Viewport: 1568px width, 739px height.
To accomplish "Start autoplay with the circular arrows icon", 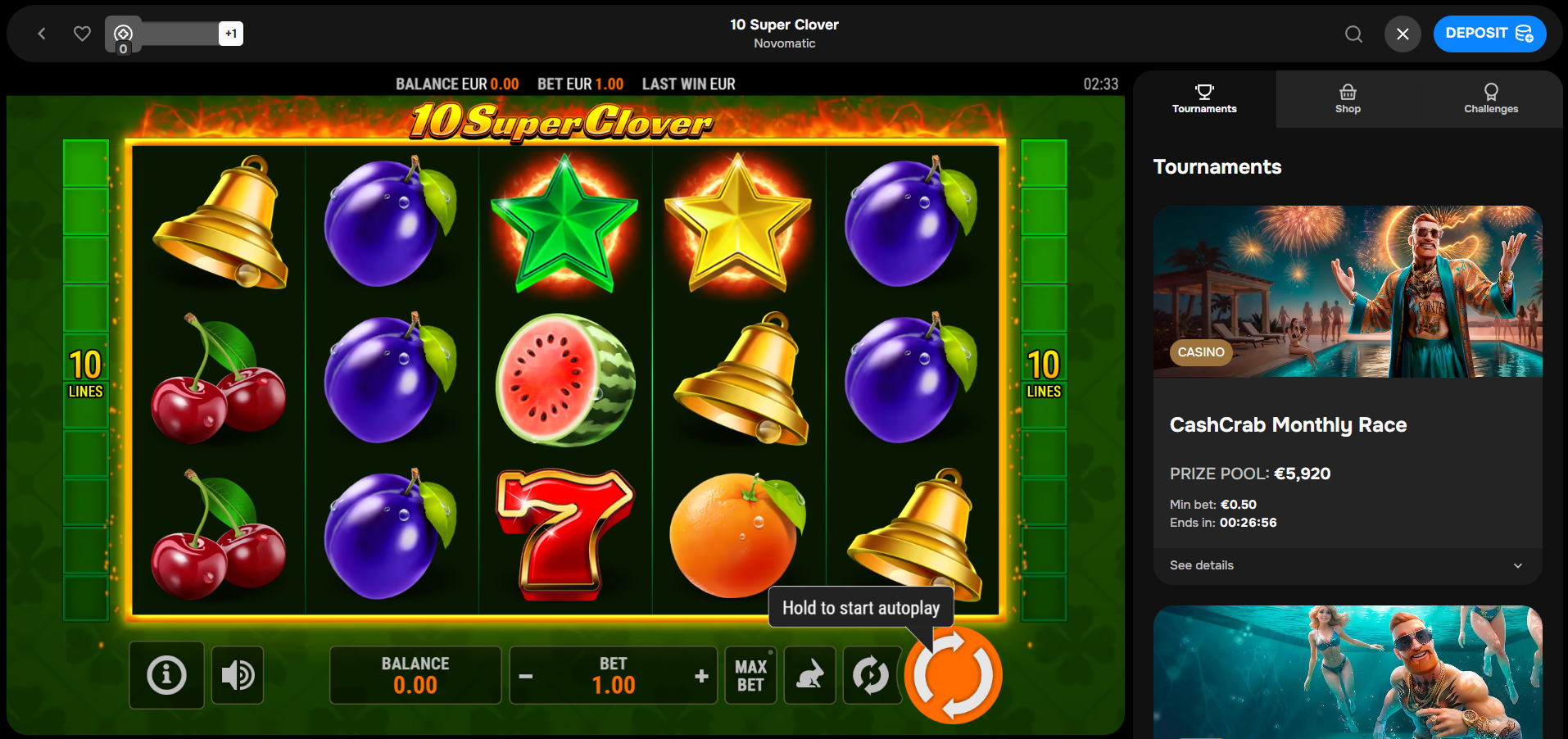I will click(x=869, y=676).
